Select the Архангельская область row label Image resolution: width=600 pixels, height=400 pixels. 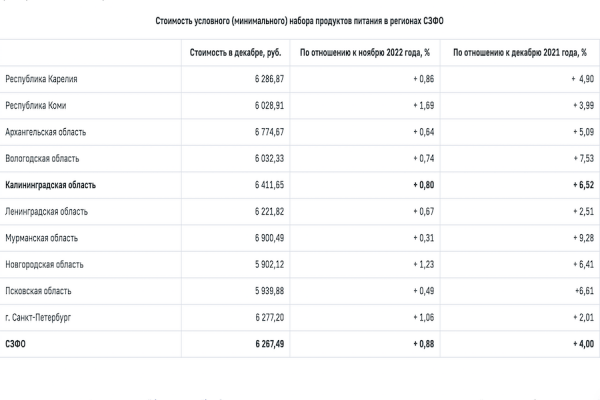point(46,132)
